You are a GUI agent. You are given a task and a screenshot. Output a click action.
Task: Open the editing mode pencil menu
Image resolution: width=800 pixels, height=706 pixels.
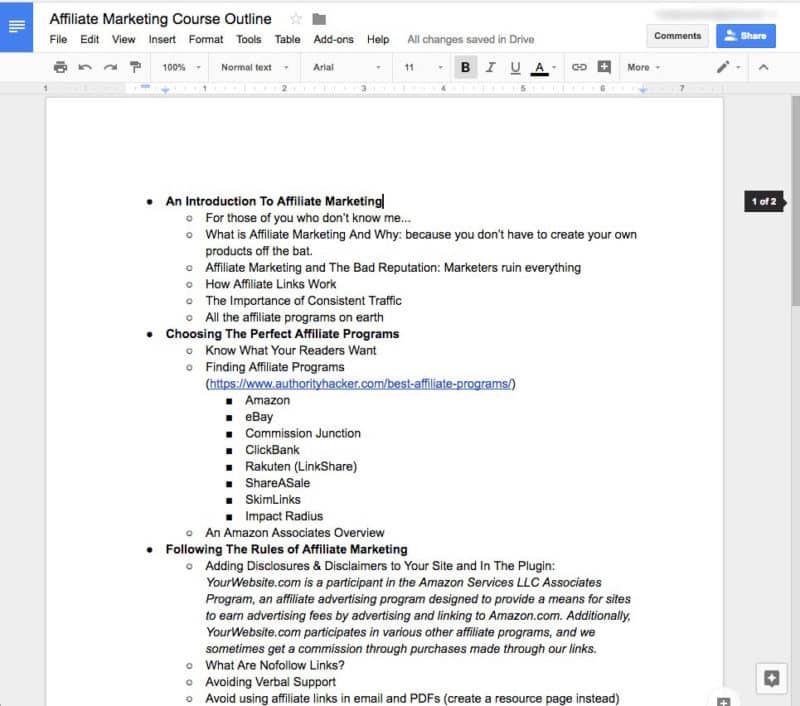click(728, 67)
